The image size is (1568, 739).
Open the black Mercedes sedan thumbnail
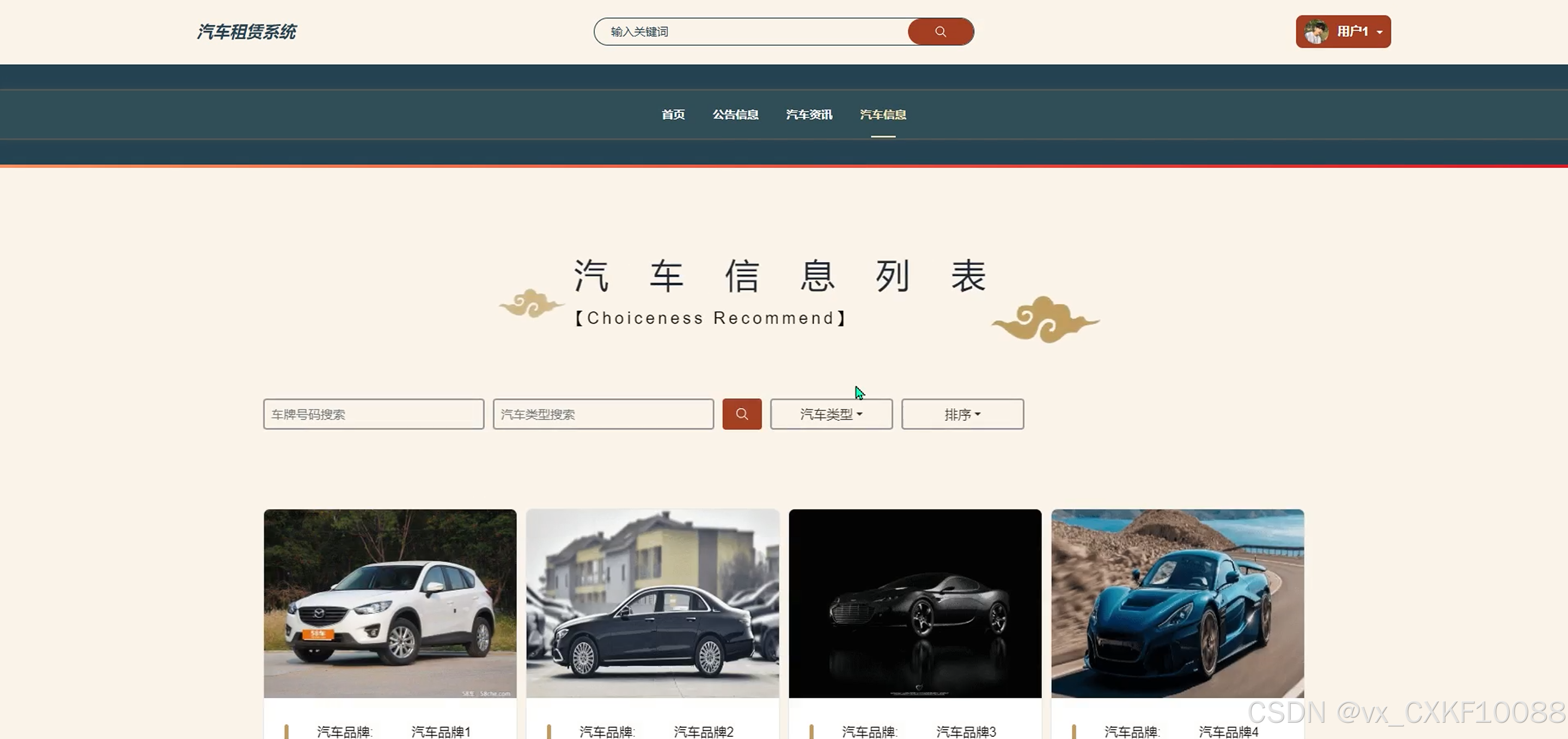click(652, 603)
